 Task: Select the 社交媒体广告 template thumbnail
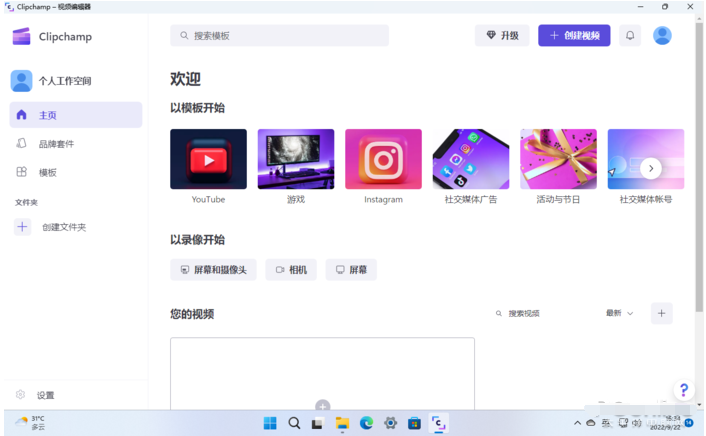471,159
